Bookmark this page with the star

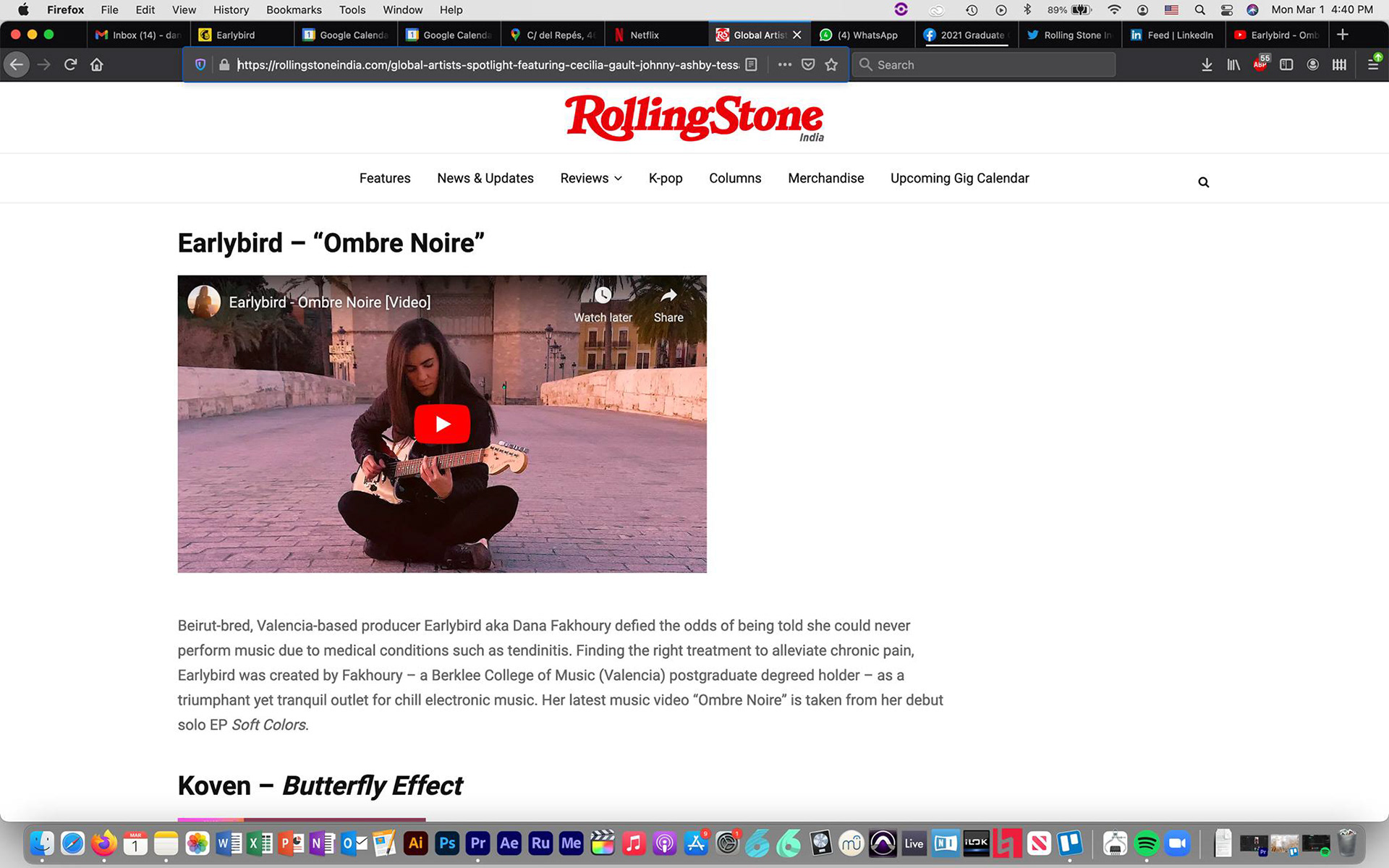(831, 64)
